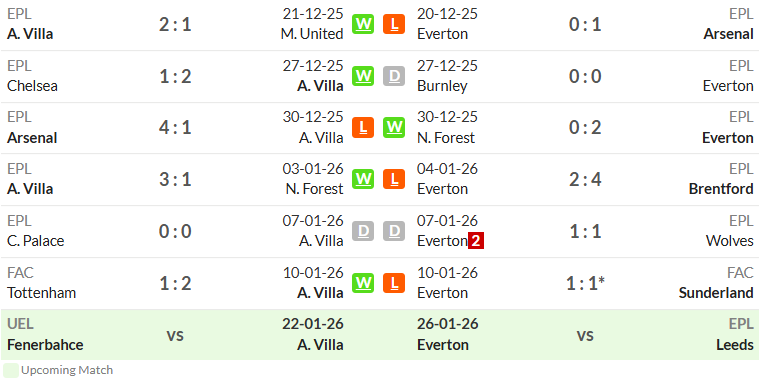Click the orange L badge beside Everton 20-12-25
Screen dimensions: 761x387
(x=394, y=24)
